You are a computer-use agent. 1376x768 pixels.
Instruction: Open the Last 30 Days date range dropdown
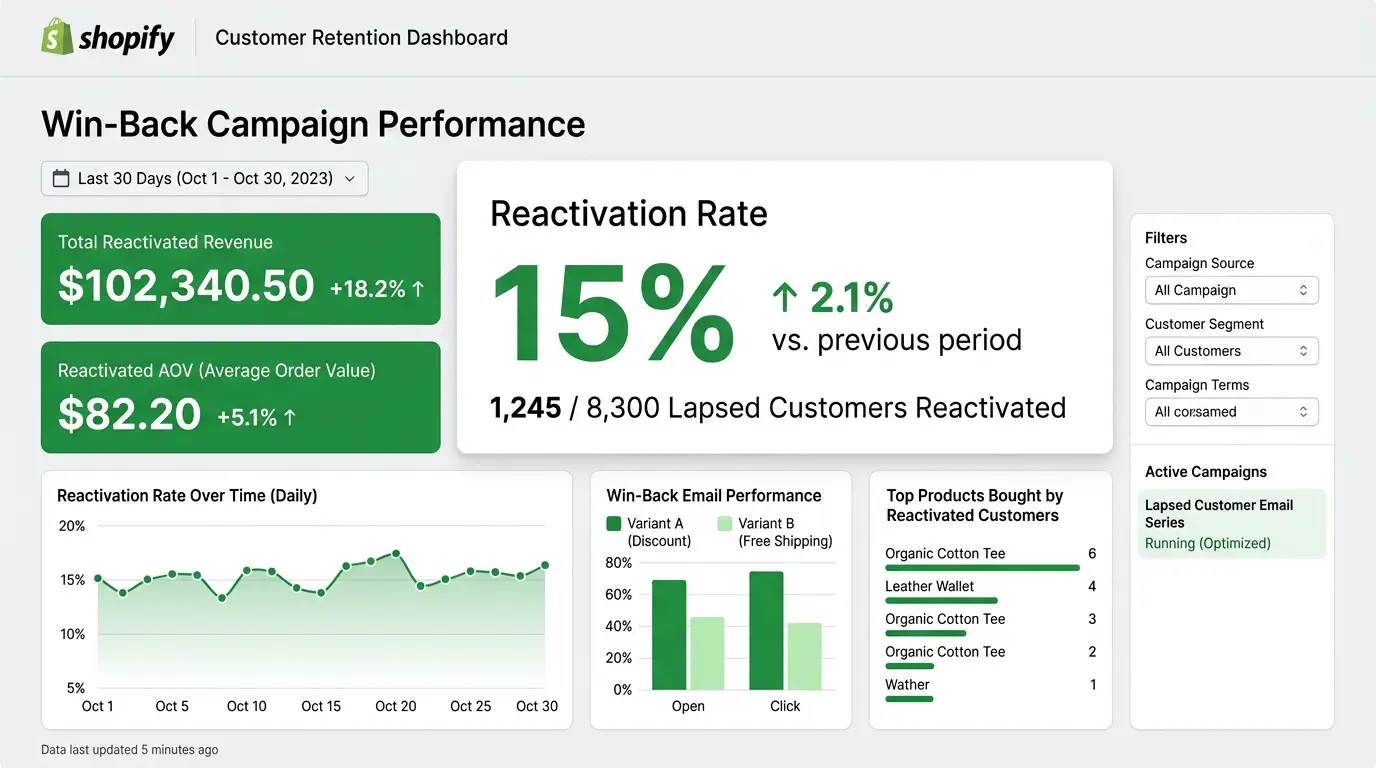click(x=204, y=178)
